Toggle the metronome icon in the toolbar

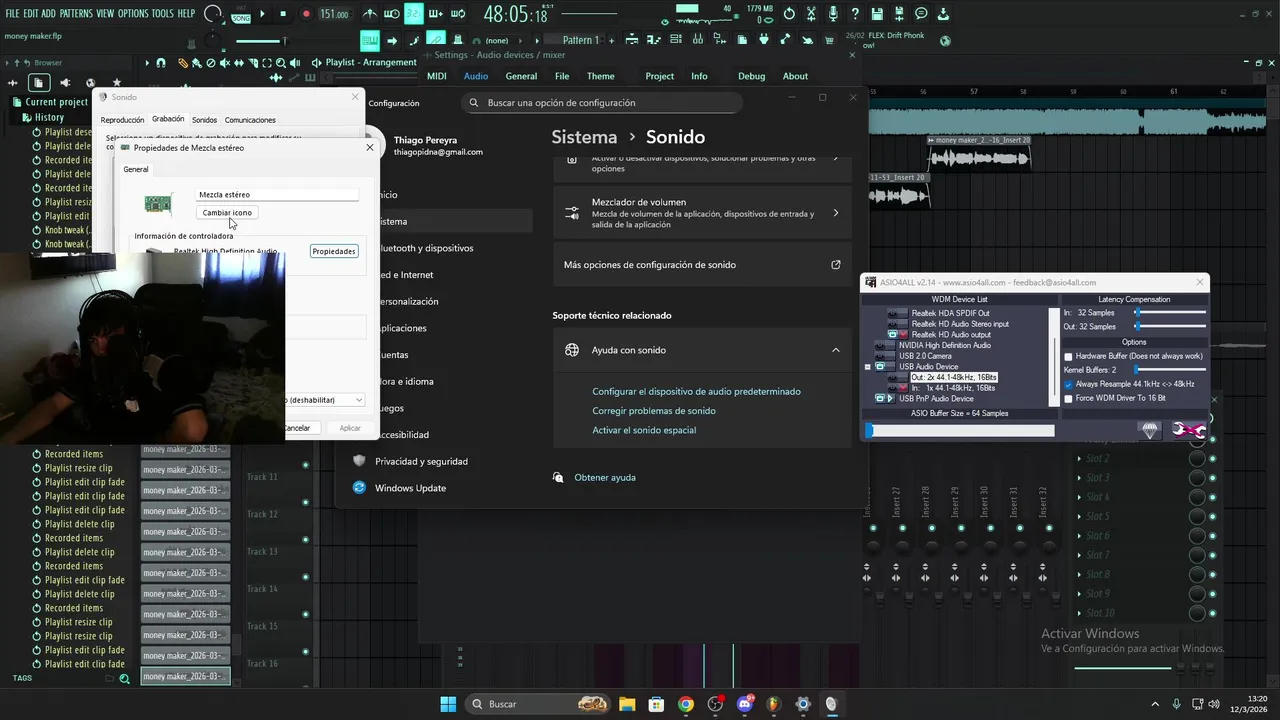pyautogui.click(x=371, y=14)
